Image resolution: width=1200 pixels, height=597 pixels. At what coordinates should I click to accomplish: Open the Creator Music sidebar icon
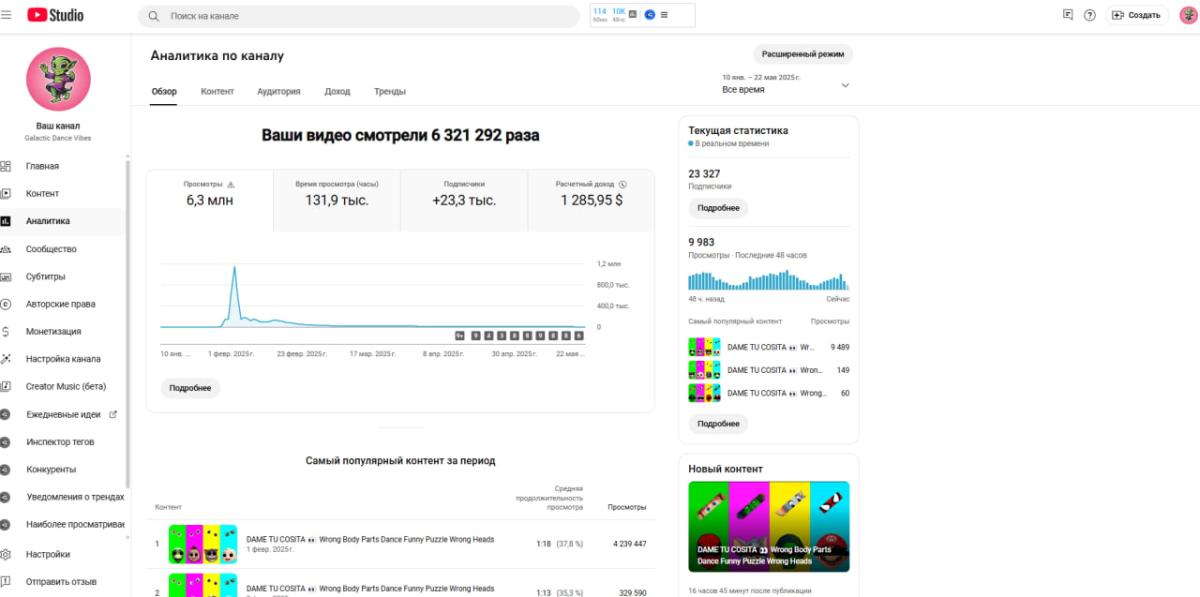(5, 386)
